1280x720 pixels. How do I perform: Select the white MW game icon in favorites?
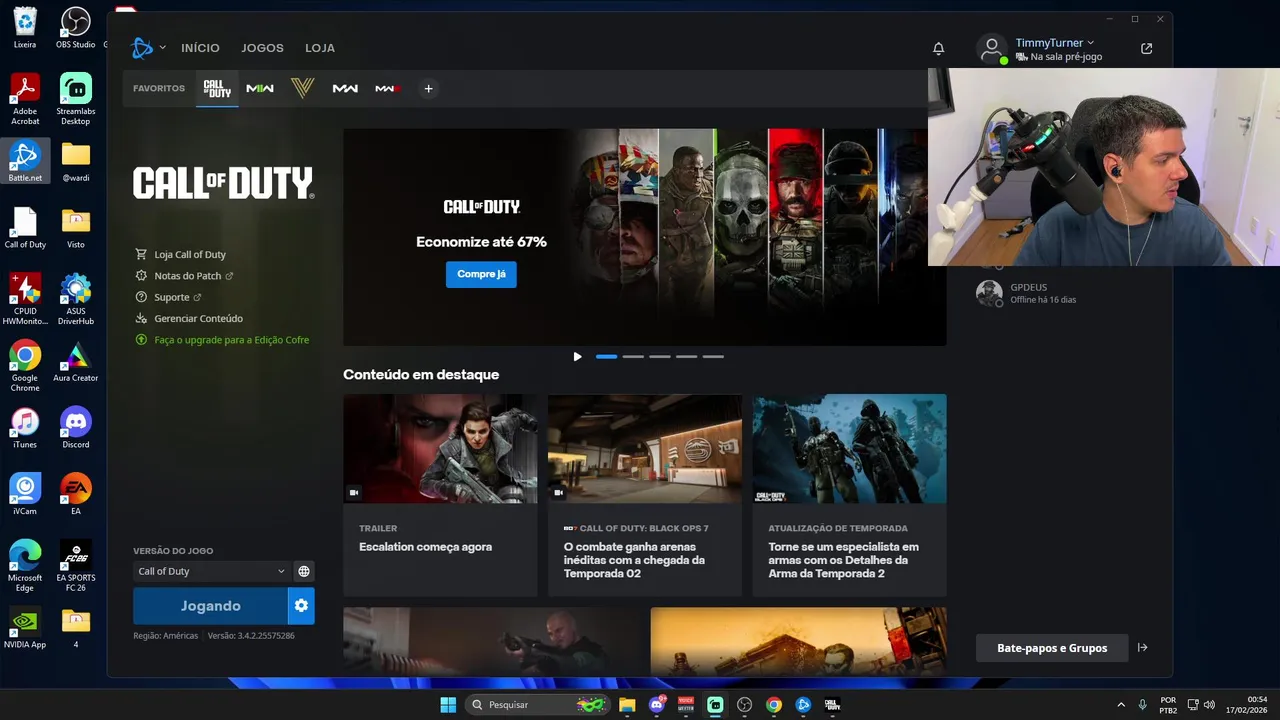[345, 88]
